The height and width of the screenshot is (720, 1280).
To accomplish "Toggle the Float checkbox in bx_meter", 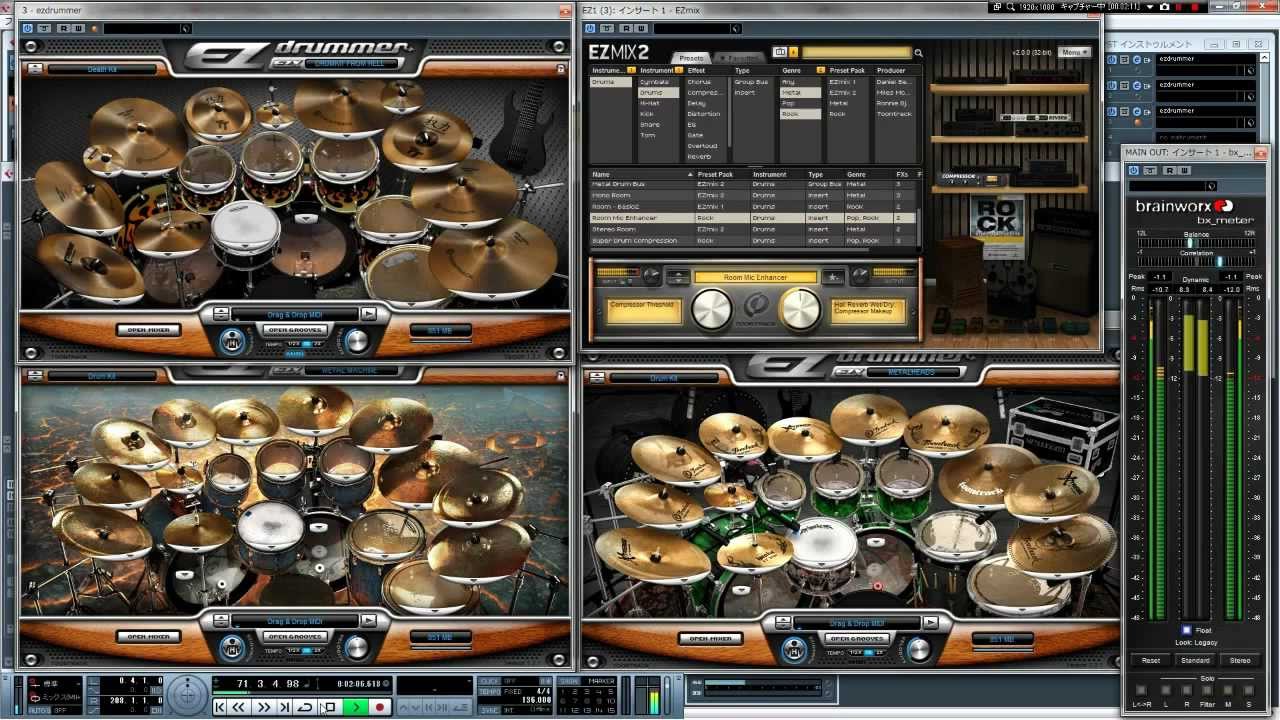I will coord(1187,630).
